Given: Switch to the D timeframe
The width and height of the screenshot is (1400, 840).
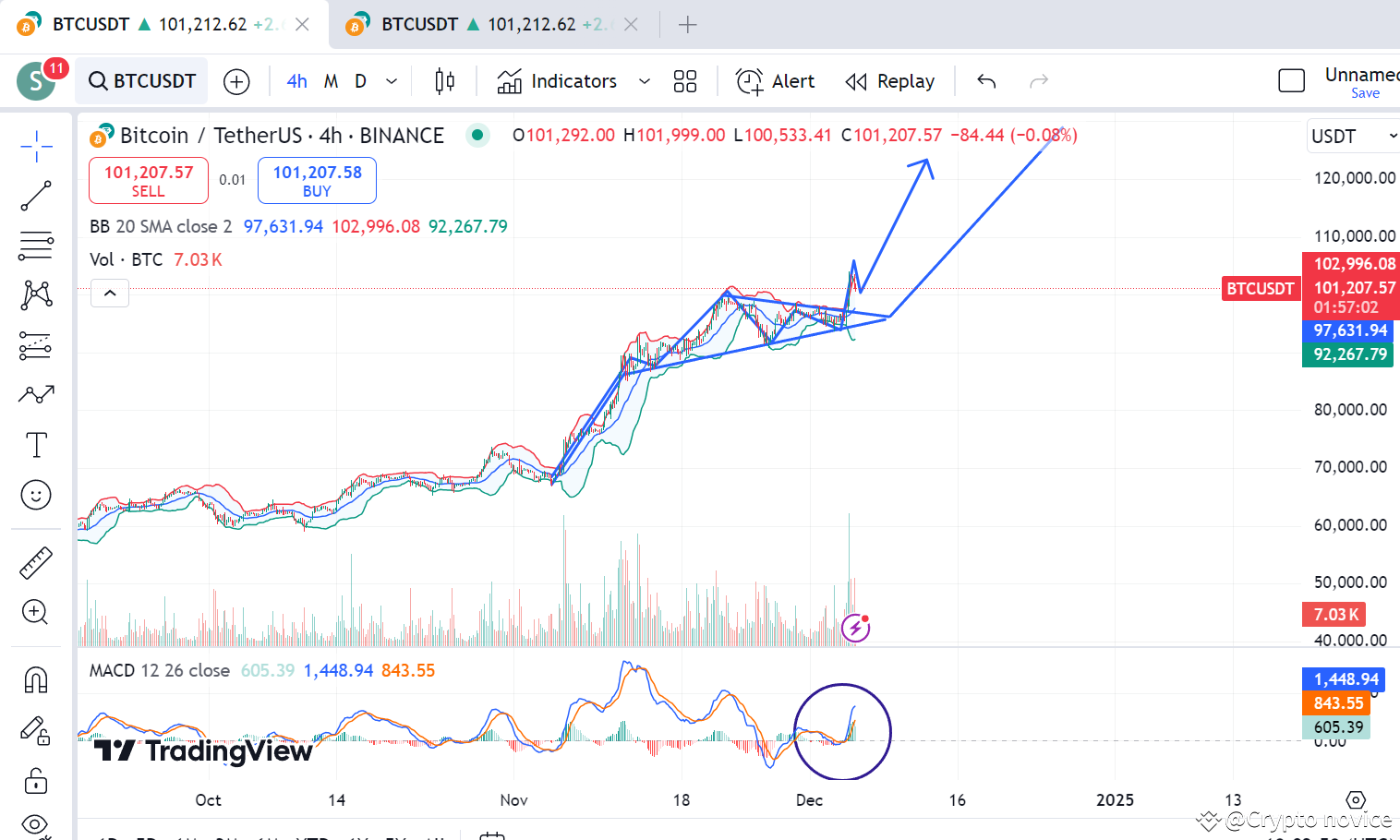Looking at the screenshot, I should (x=360, y=81).
